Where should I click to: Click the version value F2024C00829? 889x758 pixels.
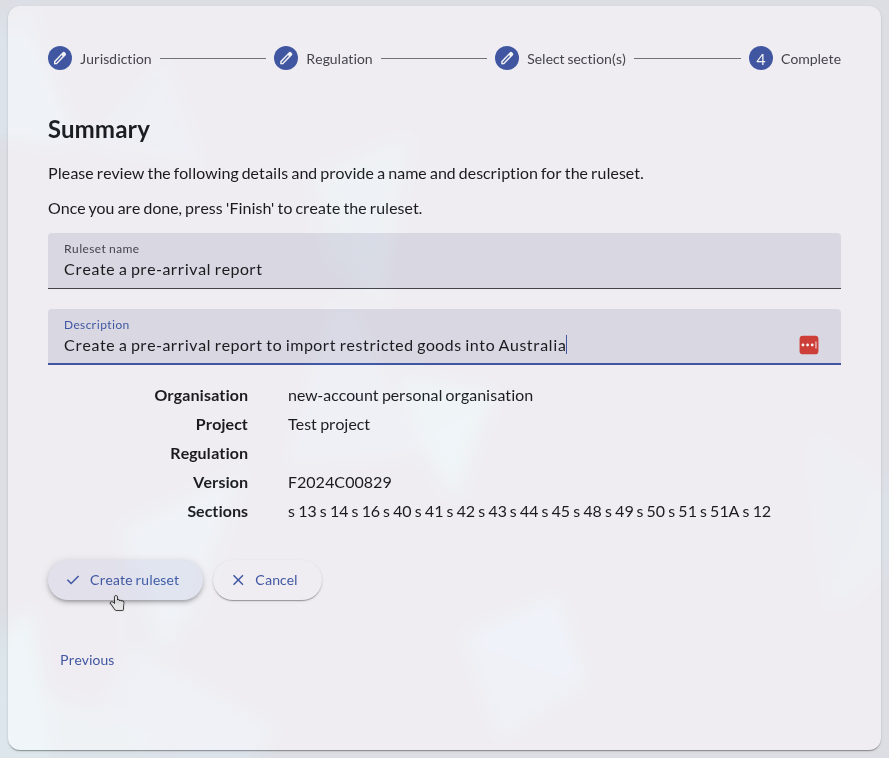pyautogui.click(x=339, y=482)
